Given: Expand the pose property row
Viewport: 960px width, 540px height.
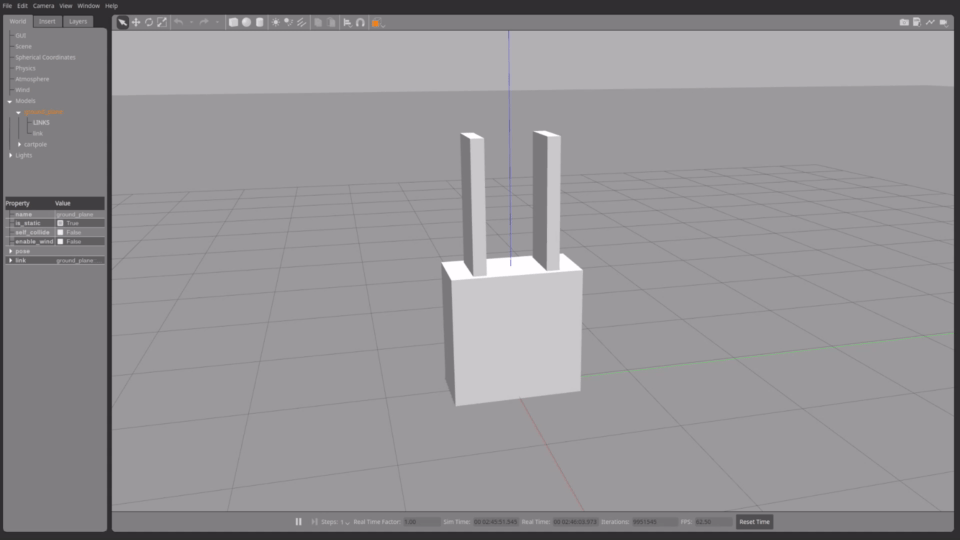Looking at the screenshot, I should point(10,251).
